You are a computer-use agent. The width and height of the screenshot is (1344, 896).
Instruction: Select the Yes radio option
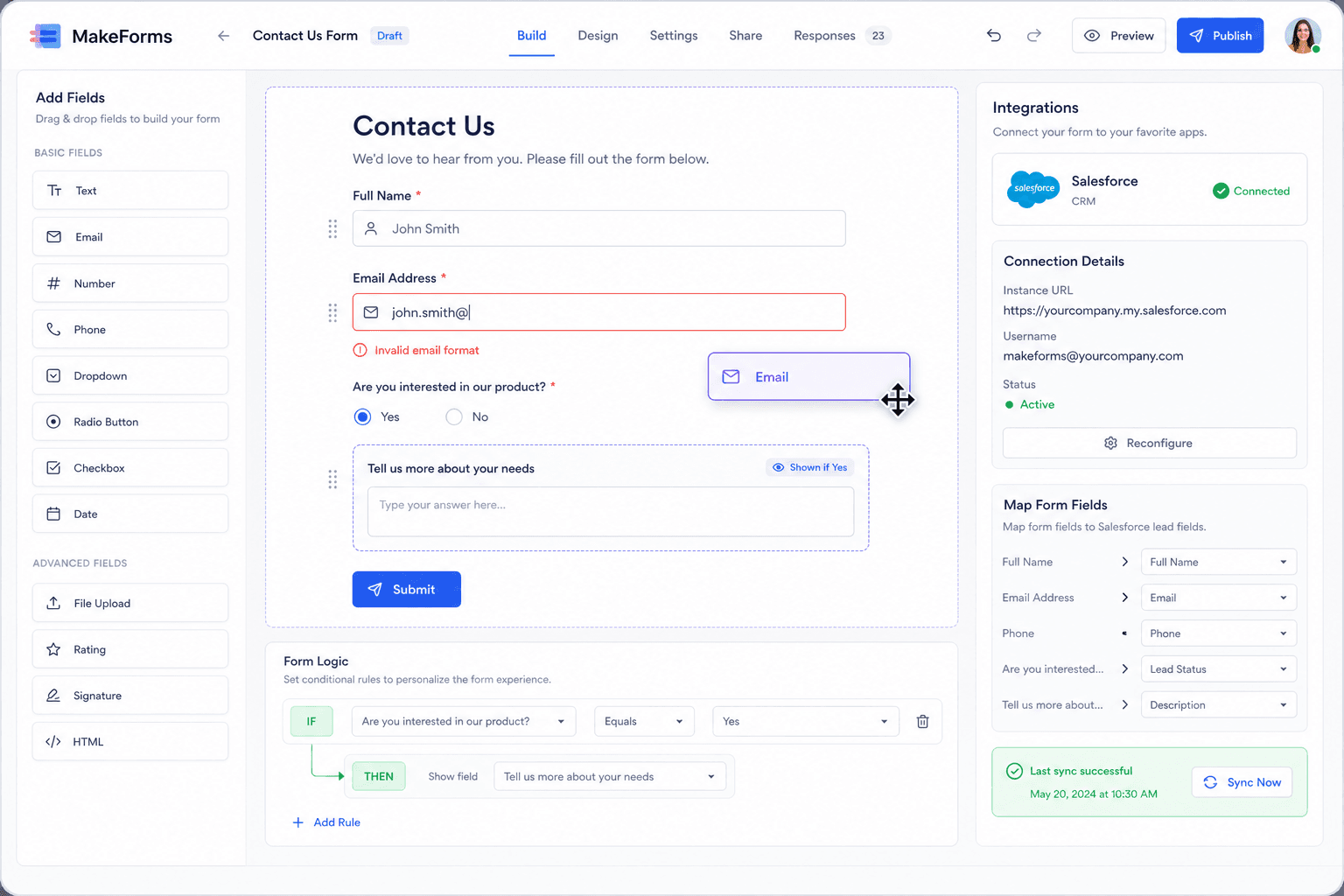362,417
